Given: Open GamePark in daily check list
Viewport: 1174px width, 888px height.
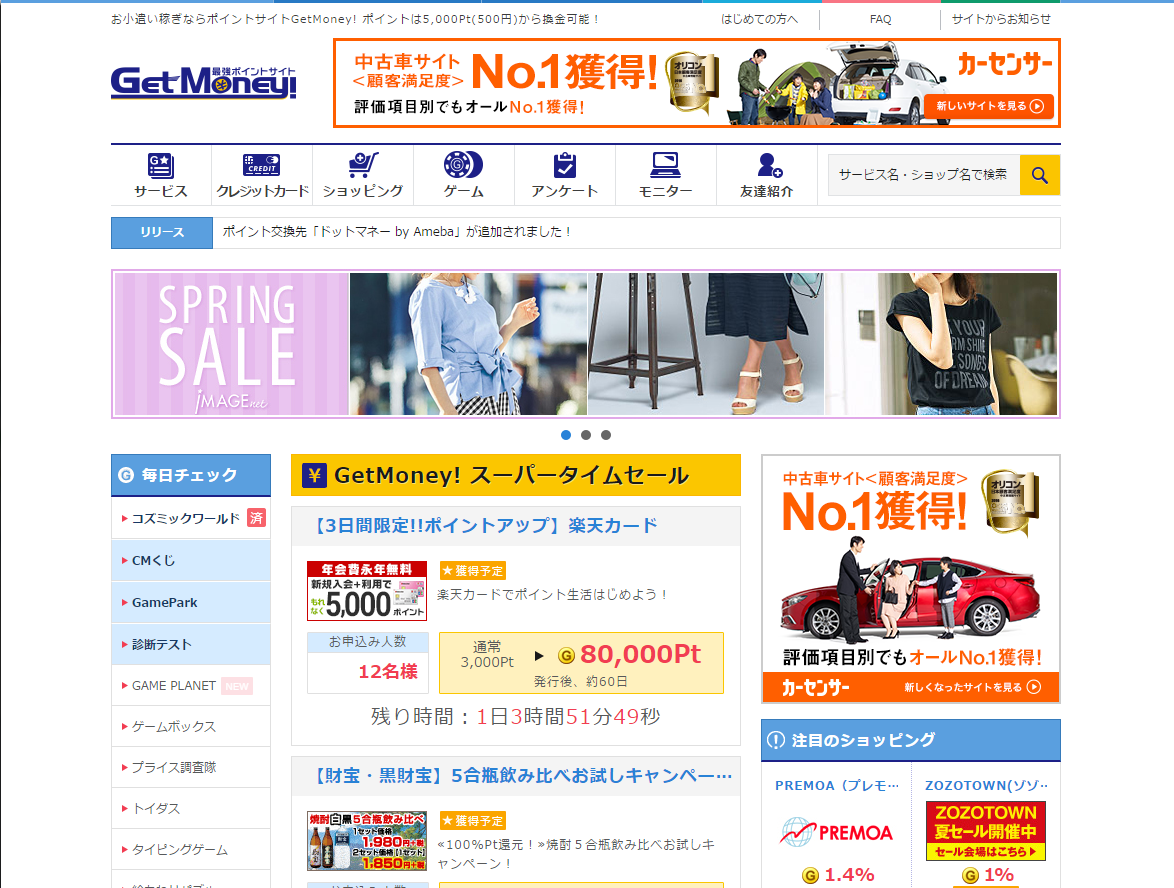Looking at the screenshot, I should [x=165, y=602].
